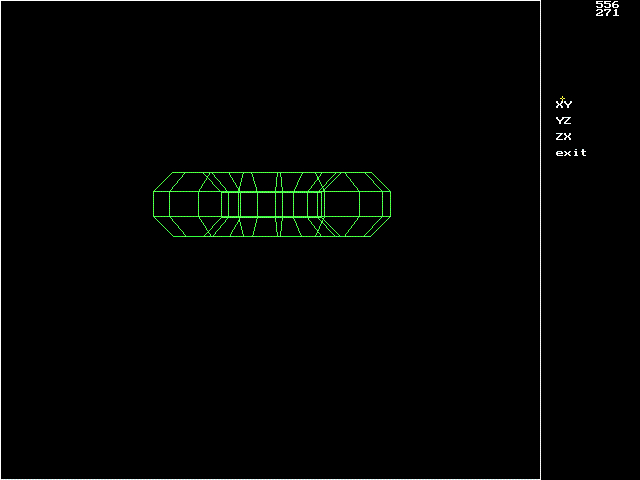Image resolution: width=640 pixels, height=480 pixels.
Task: Pick the right end face of the wireframe
Action: pyautogui.click(x=386, y=204)
